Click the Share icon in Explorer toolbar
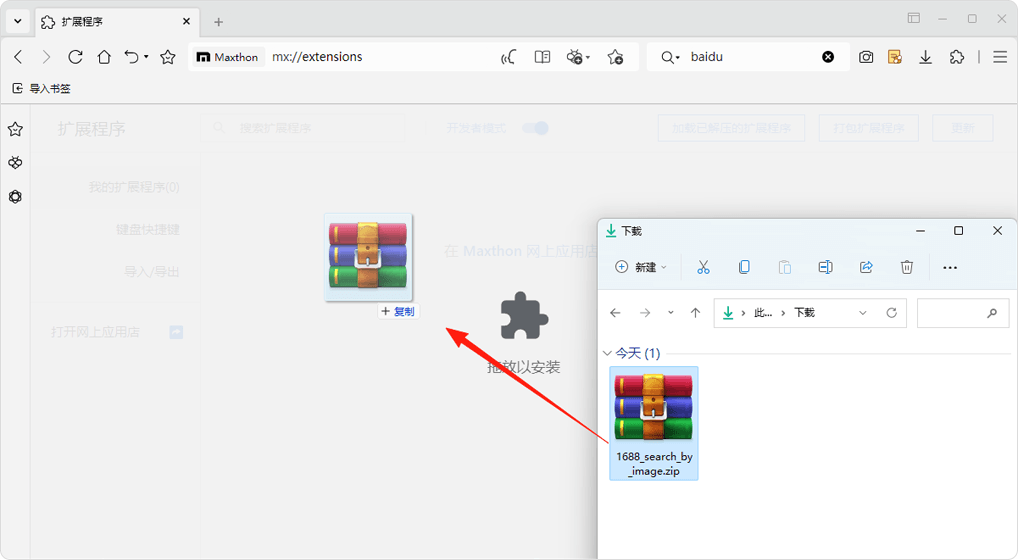Image resolution: width=1018 pixels, height=560 pixels. pyautogui.click(x=866, y=267)
